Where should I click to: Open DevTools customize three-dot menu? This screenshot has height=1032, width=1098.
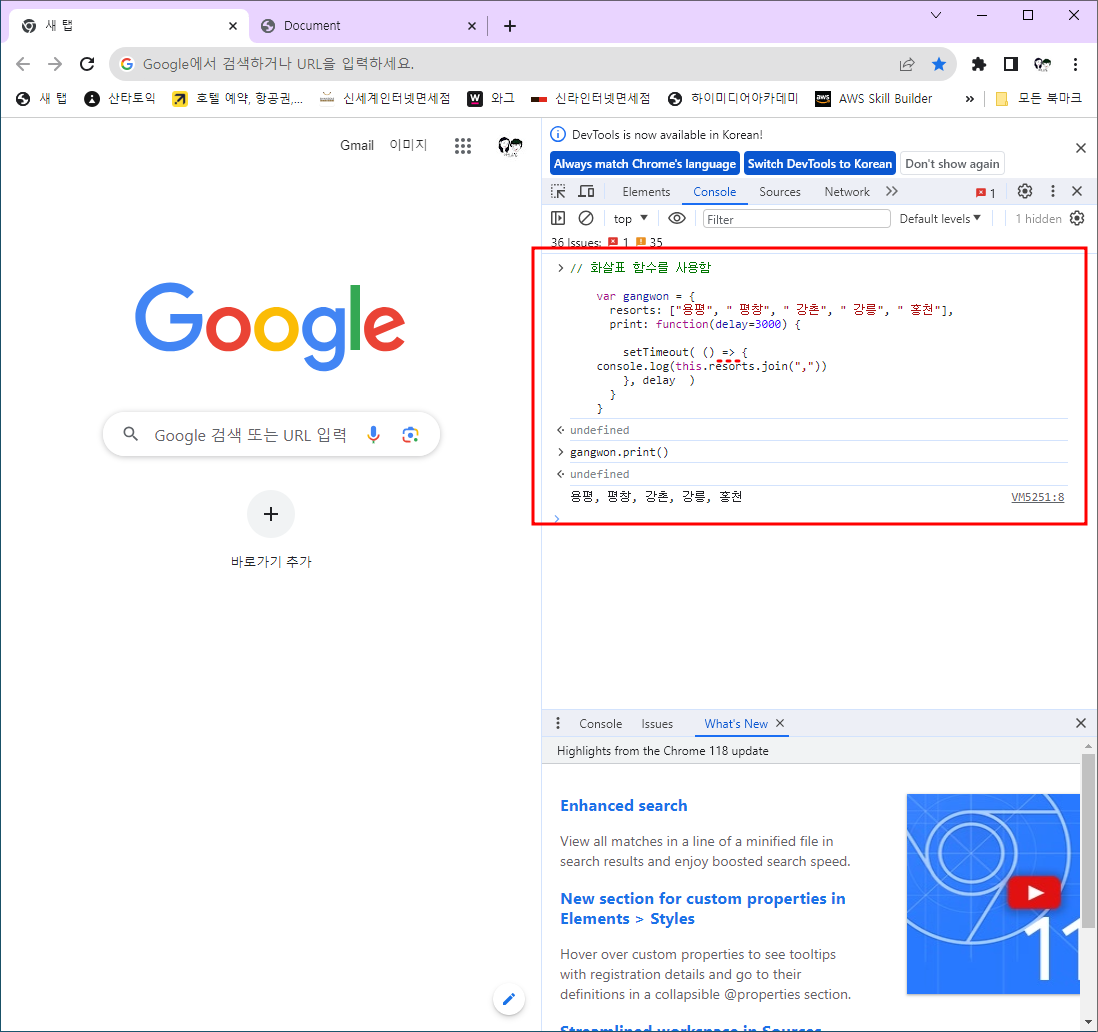1052,191
